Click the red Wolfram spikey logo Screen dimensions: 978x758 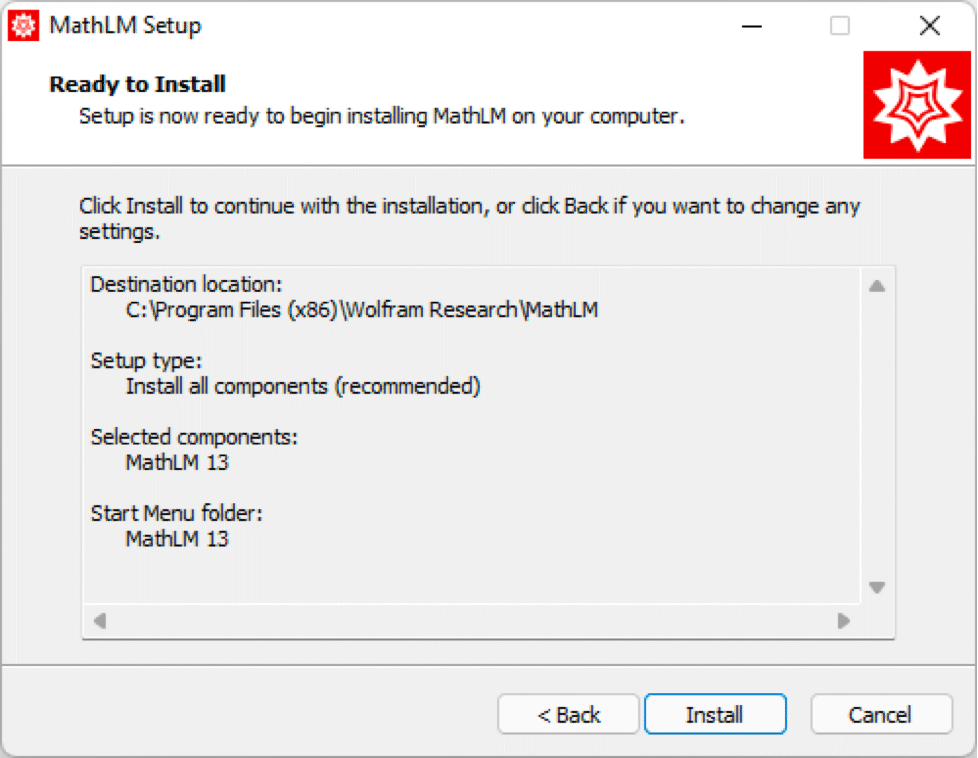[x=917, y=105]
